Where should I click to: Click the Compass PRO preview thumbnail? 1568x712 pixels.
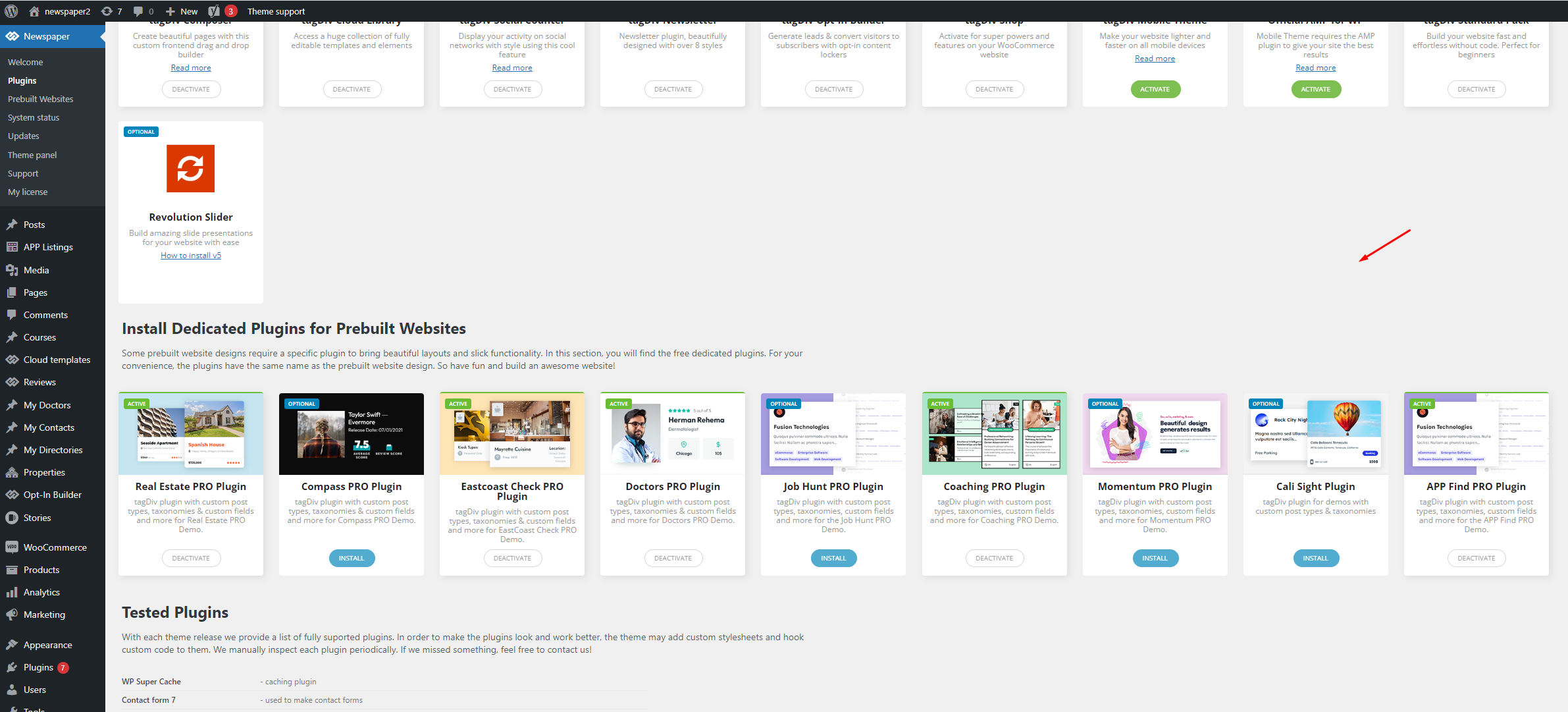click(x=352, y=434)
